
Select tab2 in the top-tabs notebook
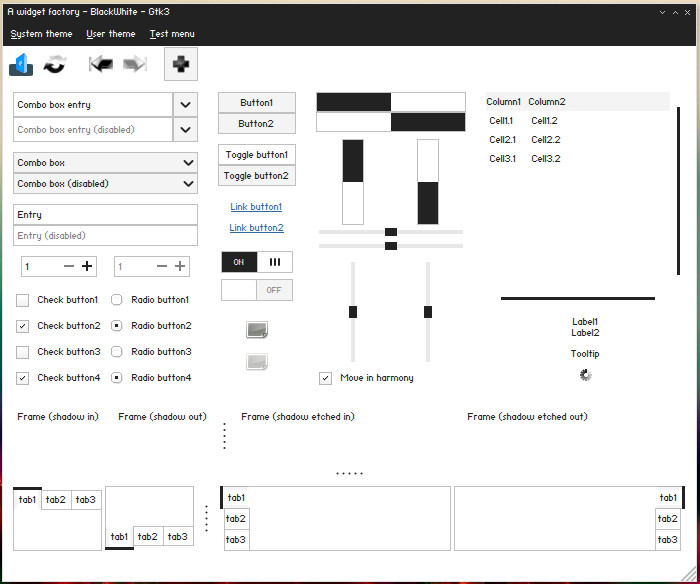coord(56,500)
